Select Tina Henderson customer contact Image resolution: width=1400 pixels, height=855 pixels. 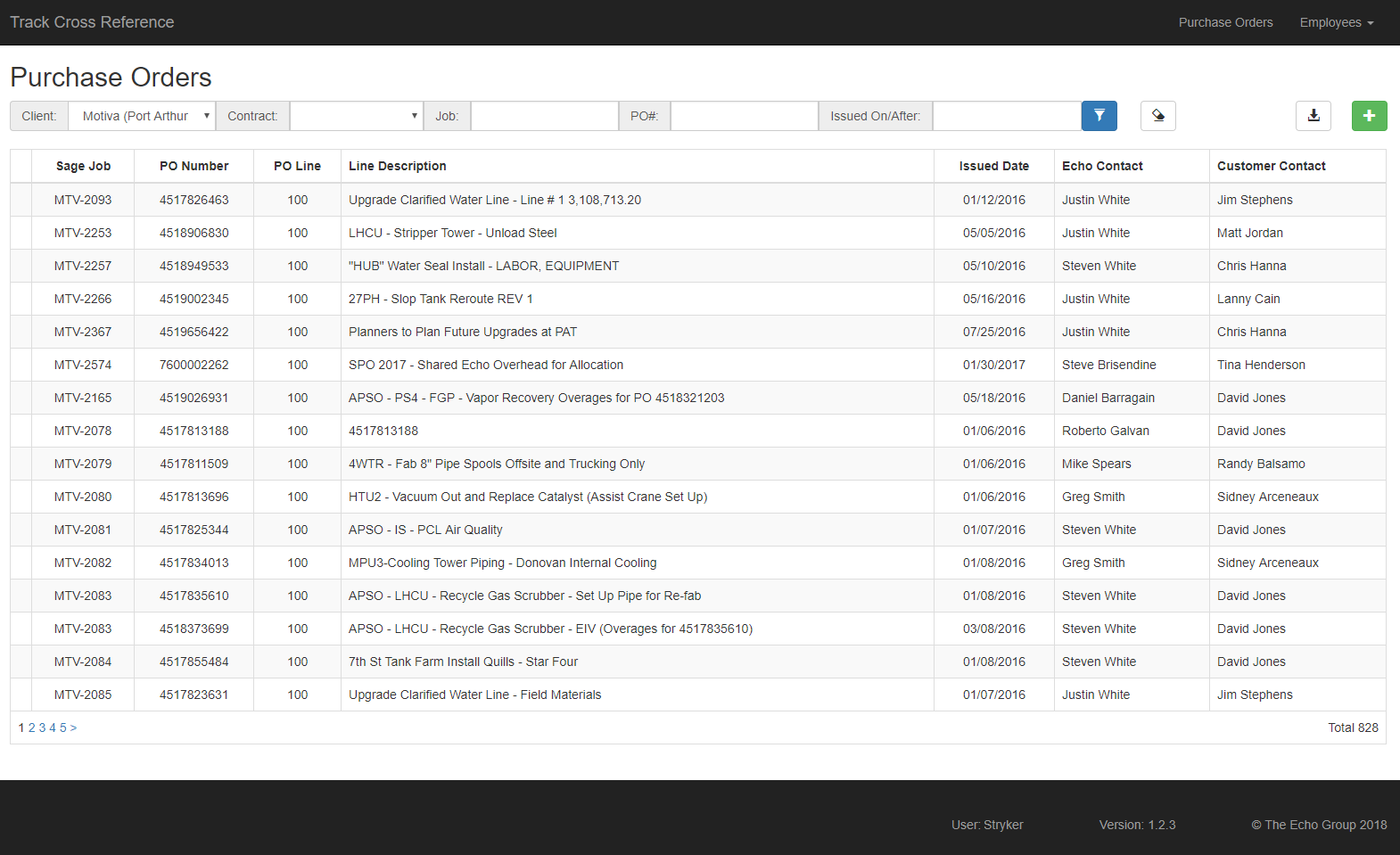1261,365
